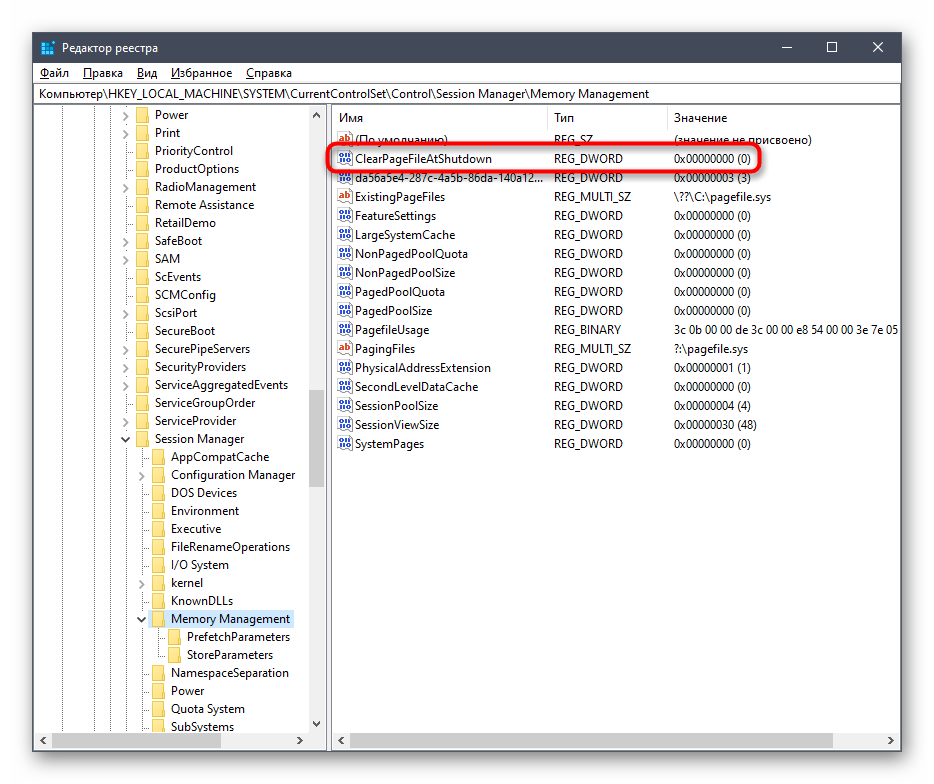Image resolution: width=934 pixels, height=784 pixels.
Task: Click the Registry Editor app icon in title bar
Action: tap(48, 48)
